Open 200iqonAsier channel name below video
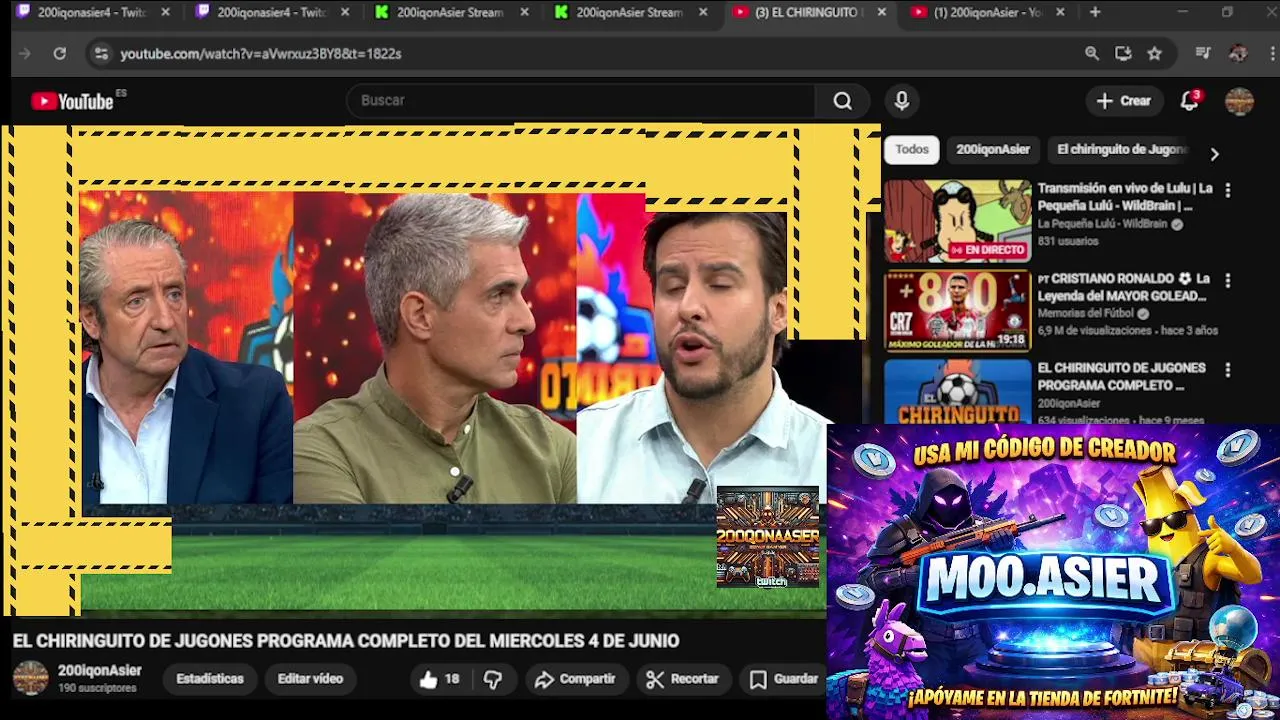The height and width of the screenshot is (720, 1280). click(x=99, y=670)
